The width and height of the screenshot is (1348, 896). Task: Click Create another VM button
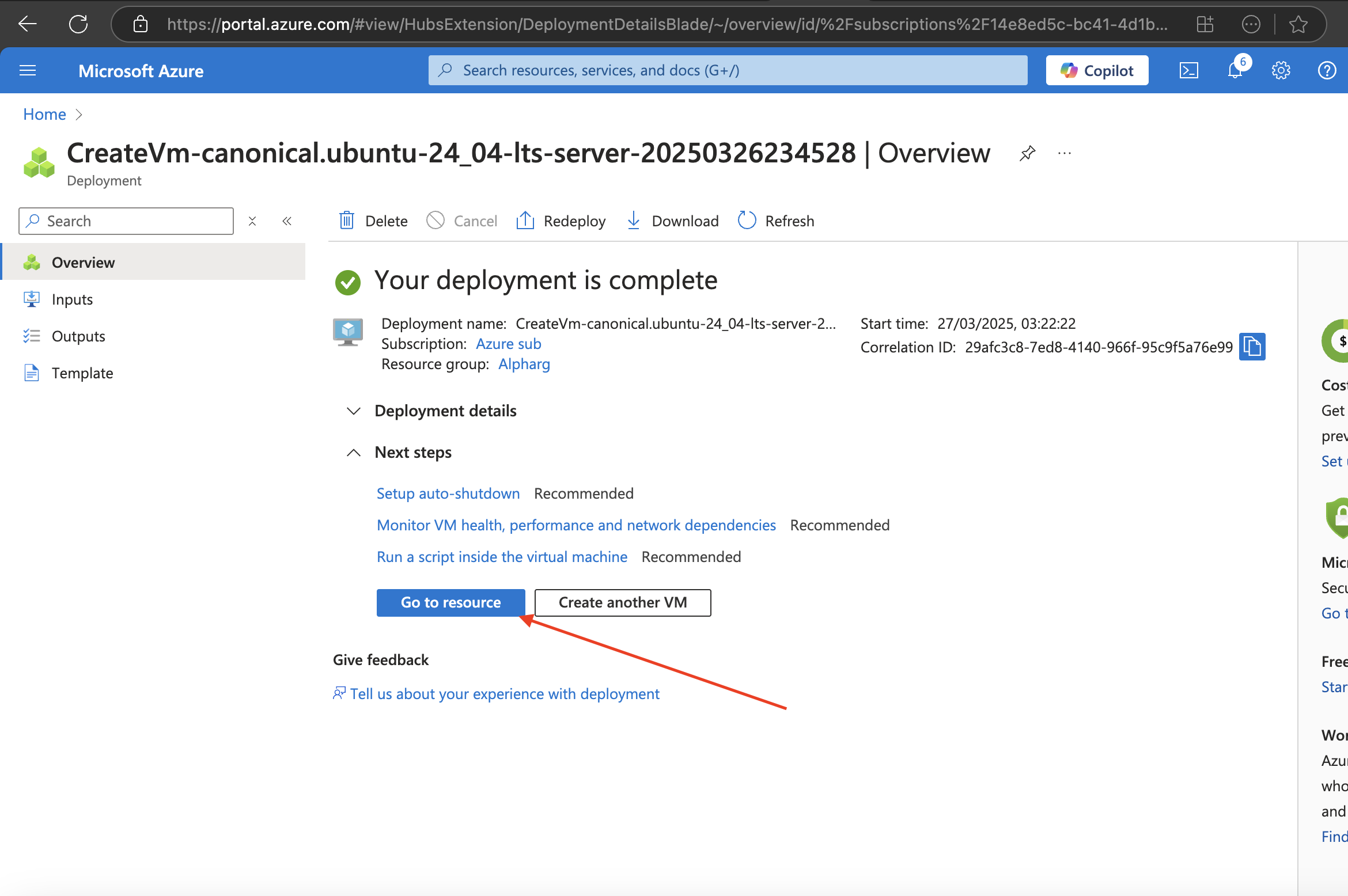tap(623, 602)
